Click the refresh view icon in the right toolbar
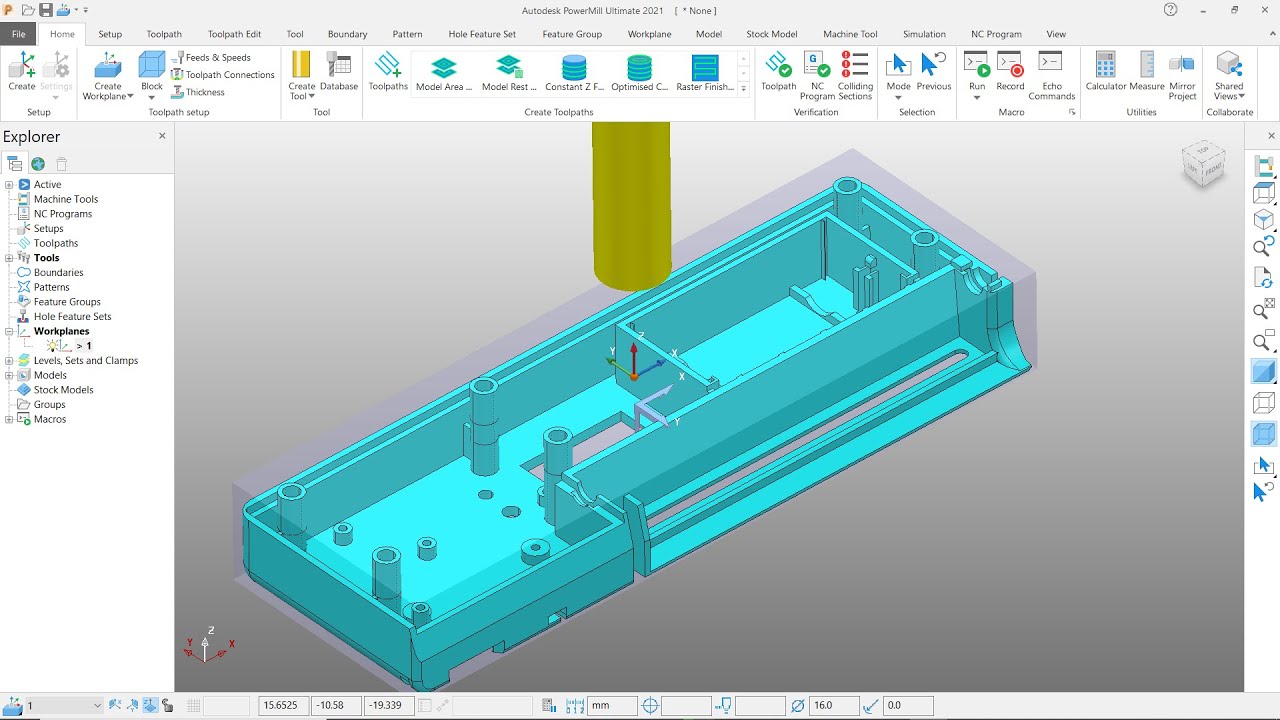Image resolution: width=1280 pixels, height=720 pixels. [x=1264, y=277]
